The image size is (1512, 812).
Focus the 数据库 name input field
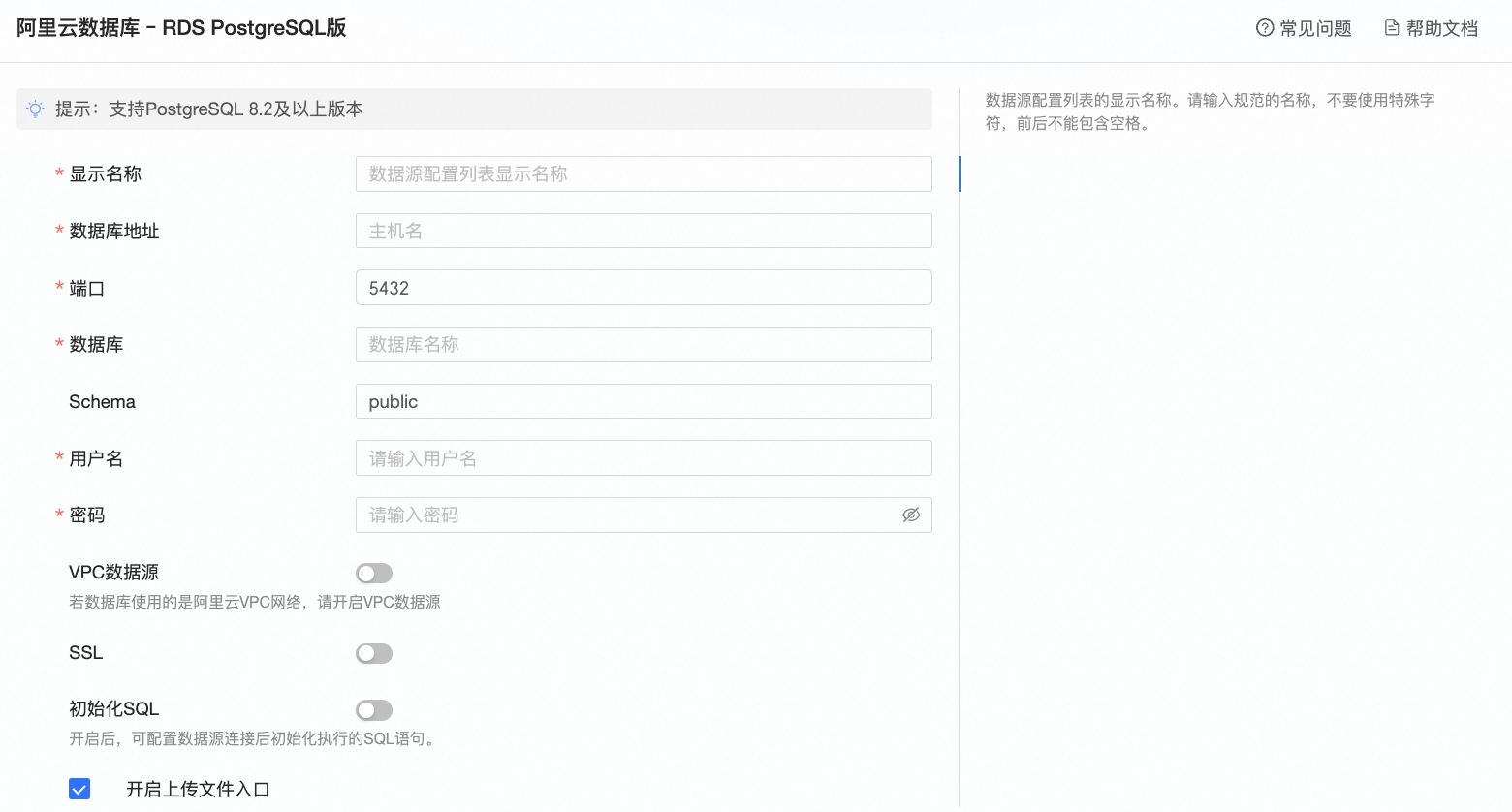pos(644,345)
